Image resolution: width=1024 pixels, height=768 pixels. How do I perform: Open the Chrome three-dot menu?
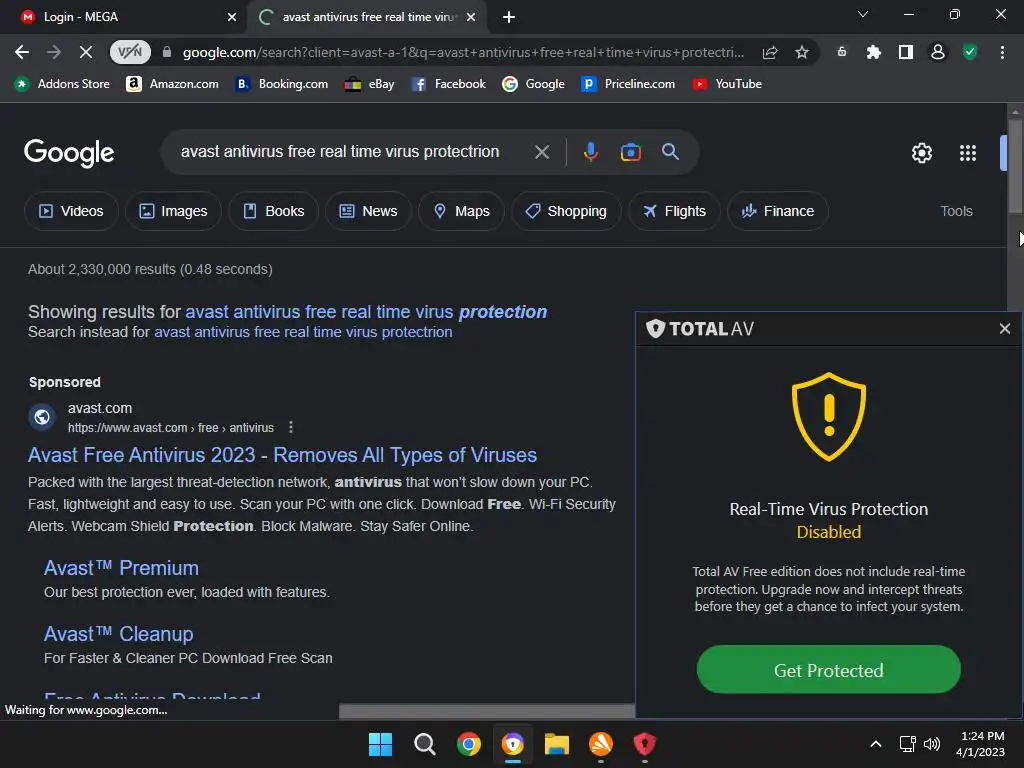(1002, 52)
